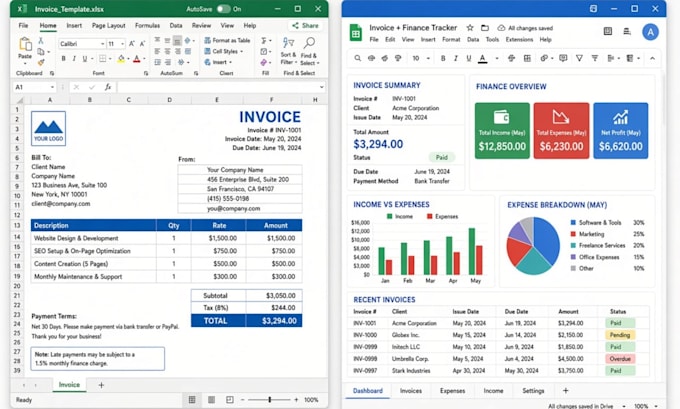Viewport: 680px width, 409px height.
Task: Open the Format menu in Sheets
Action: click(x=451, y=39)
